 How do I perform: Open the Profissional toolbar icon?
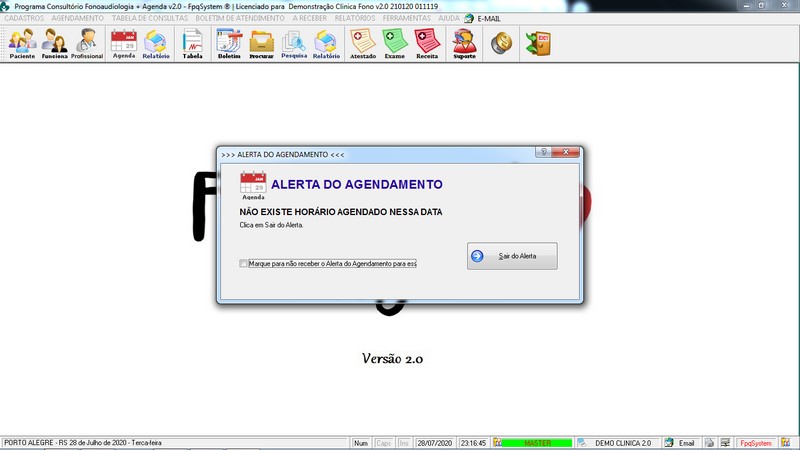pos(87,44)
